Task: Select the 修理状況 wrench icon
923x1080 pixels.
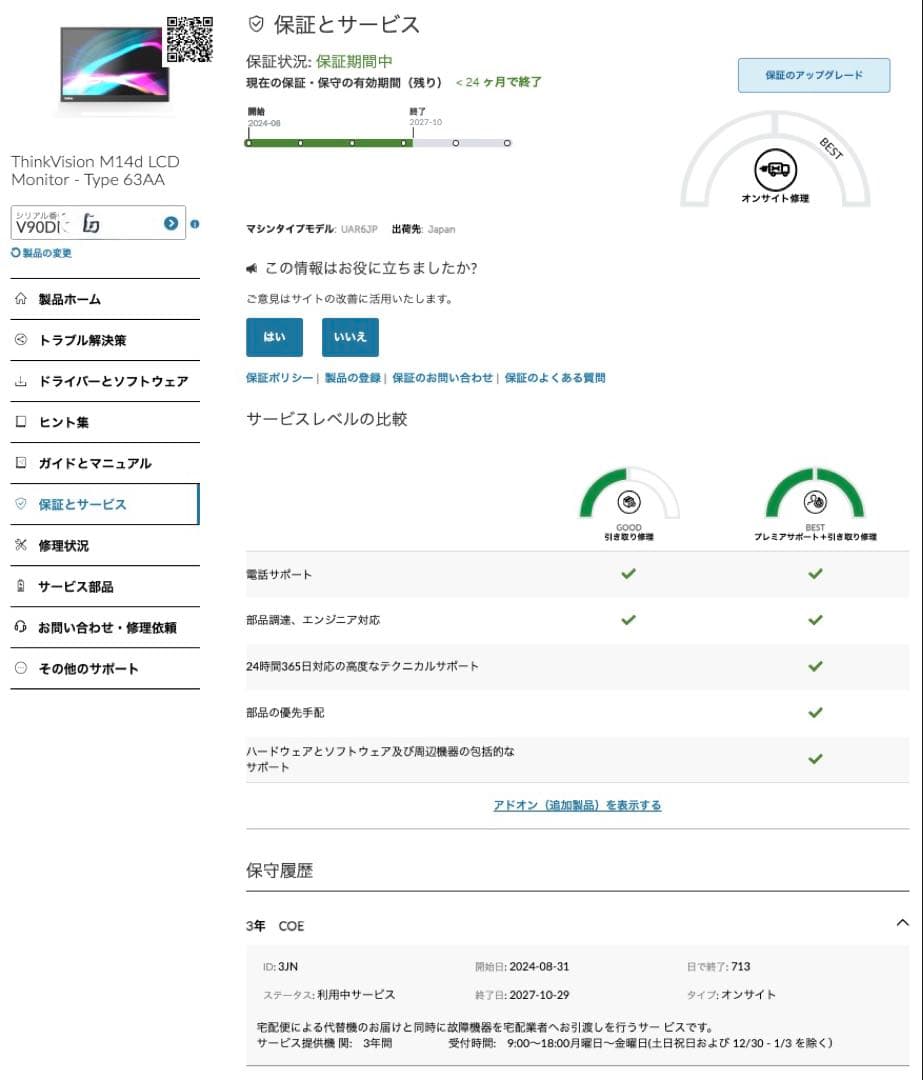Action: (19, 545)
